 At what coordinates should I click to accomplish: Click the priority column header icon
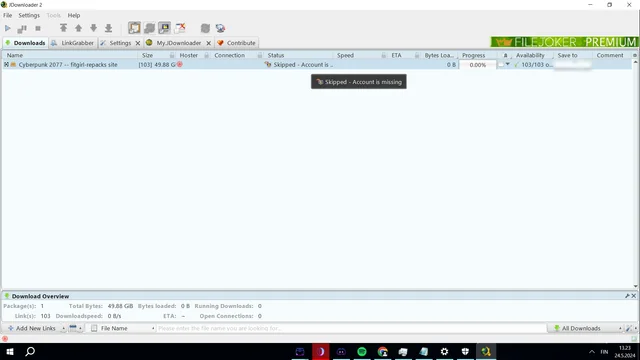[x=505, y=55]
